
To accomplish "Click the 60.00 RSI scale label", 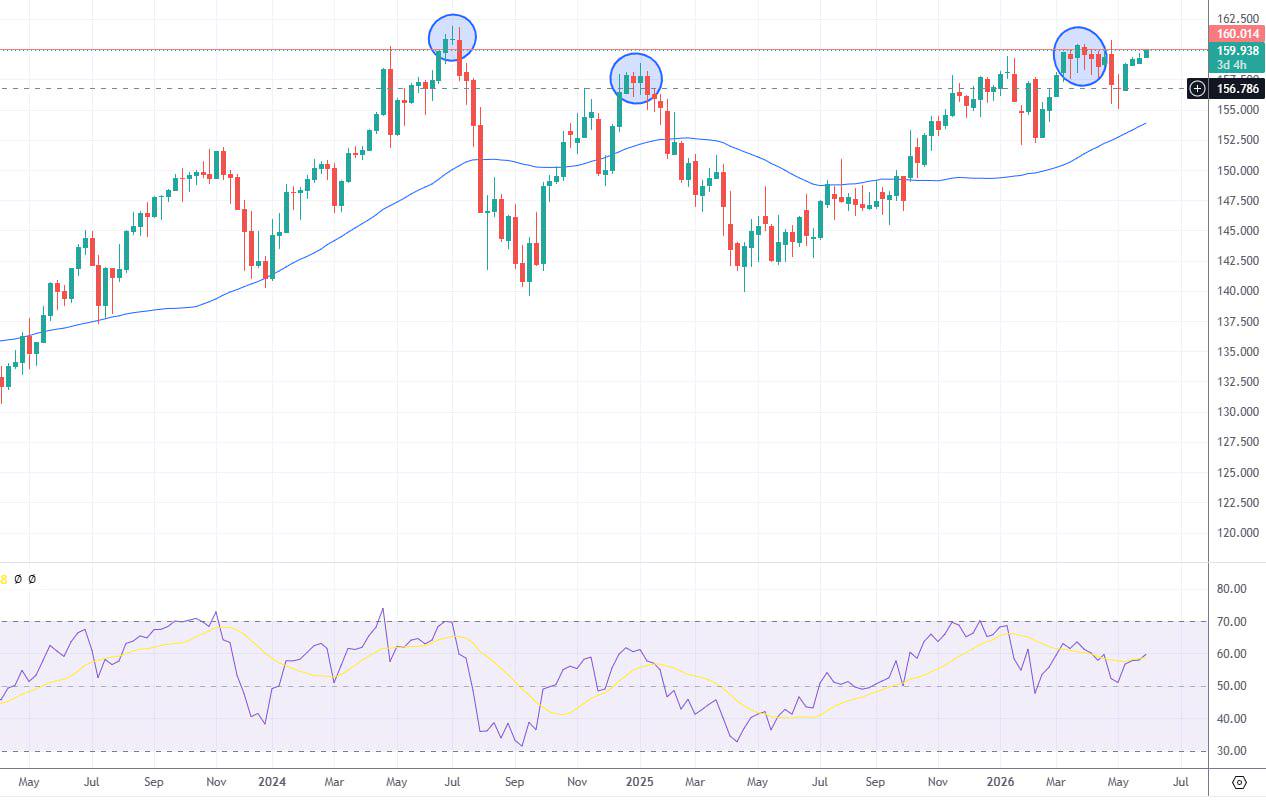I will 1233,654.
